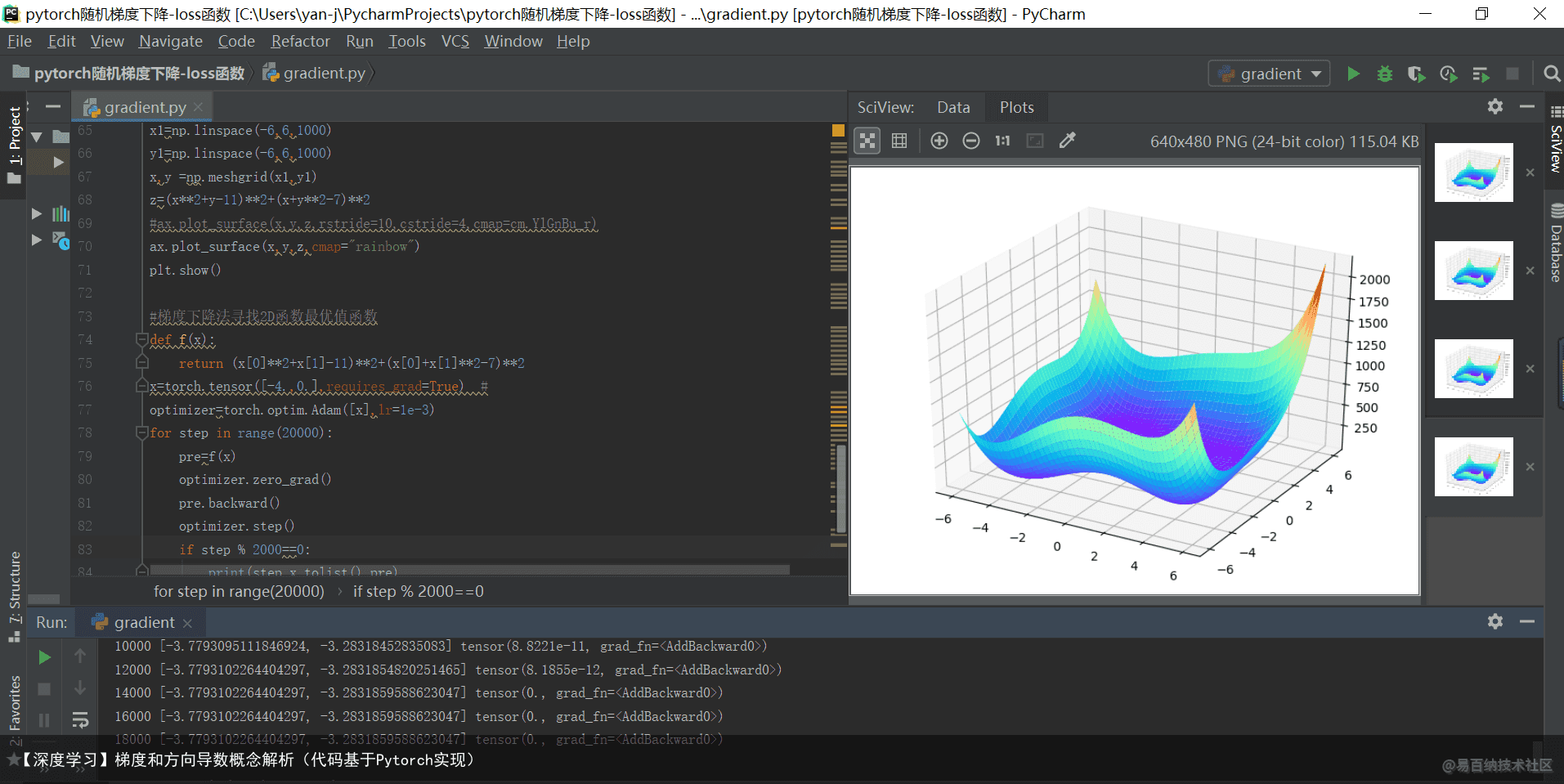The width and height of the screenshot is (1564, 784).
Task: Set plot to actual size 1:1
Action: [x=1002, y=141]
